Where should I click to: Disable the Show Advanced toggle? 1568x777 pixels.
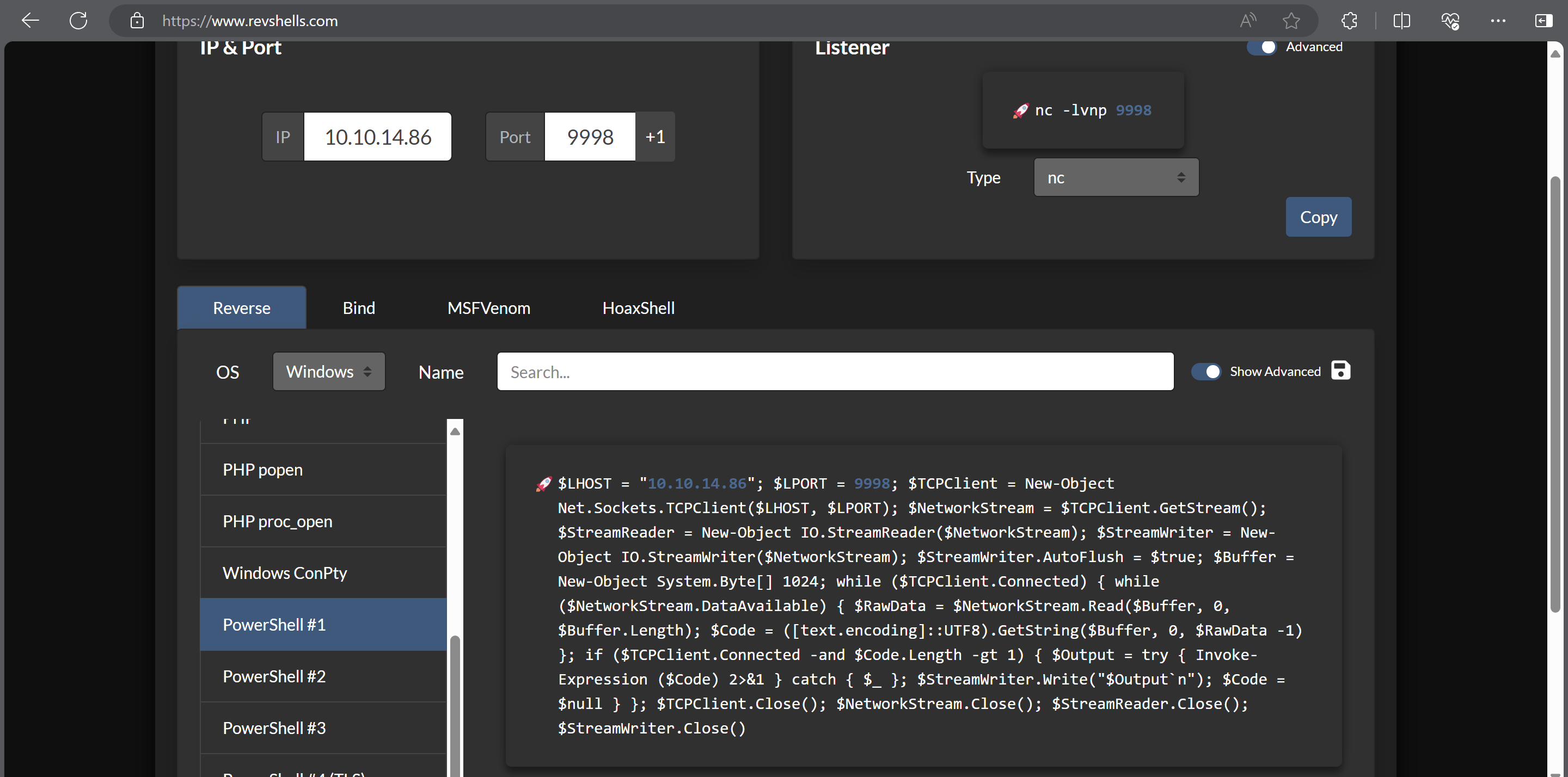pos(1206,371)
